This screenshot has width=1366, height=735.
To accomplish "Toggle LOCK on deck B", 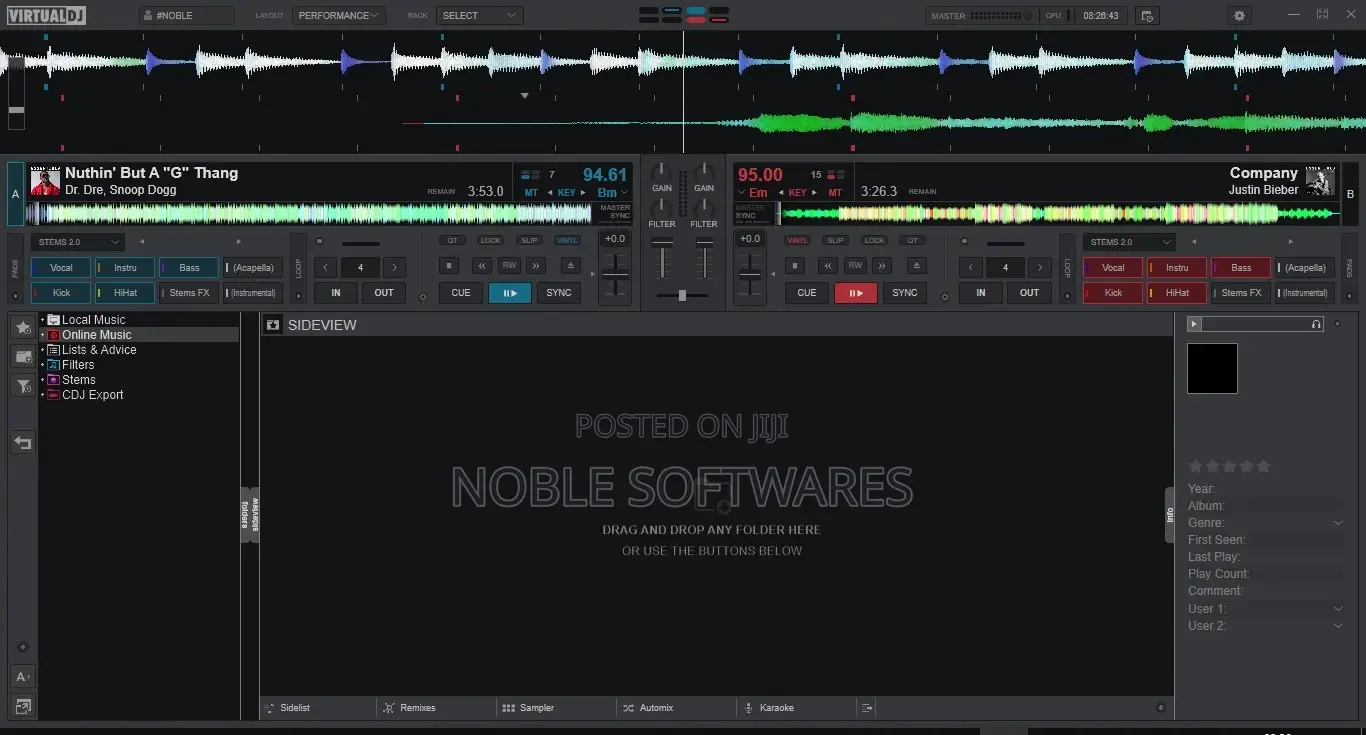I will [875, 241].
